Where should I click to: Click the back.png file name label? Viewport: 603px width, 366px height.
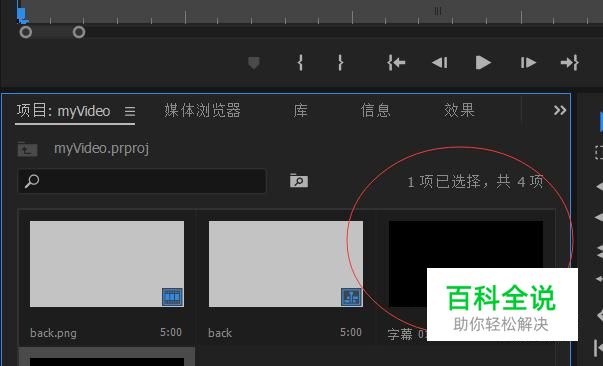pos(53,333)
